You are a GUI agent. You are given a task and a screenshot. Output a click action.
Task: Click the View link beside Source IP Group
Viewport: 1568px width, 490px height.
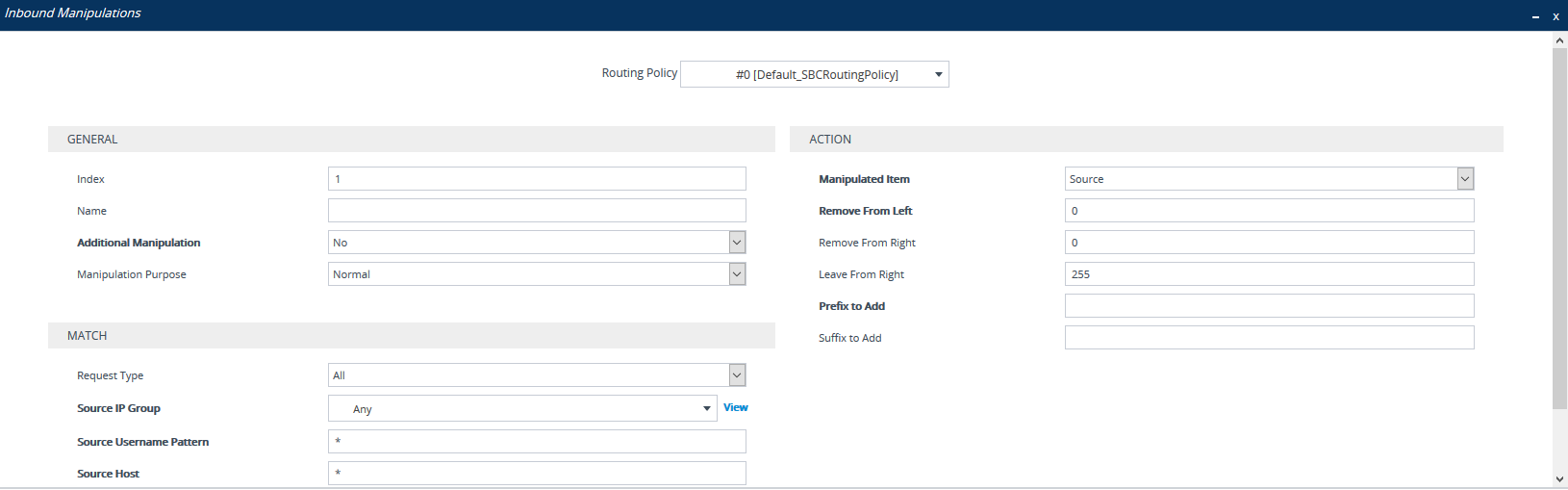click(735, 408)
